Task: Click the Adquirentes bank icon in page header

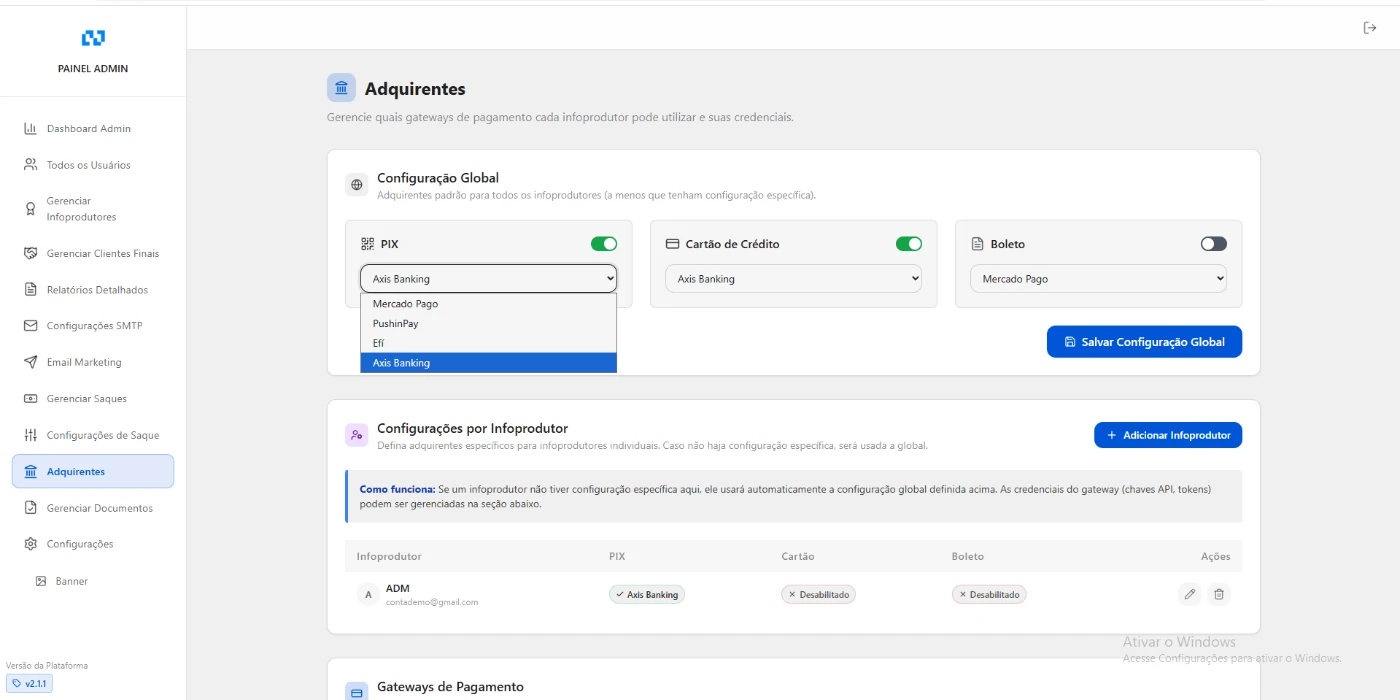Action: [342, 88]
